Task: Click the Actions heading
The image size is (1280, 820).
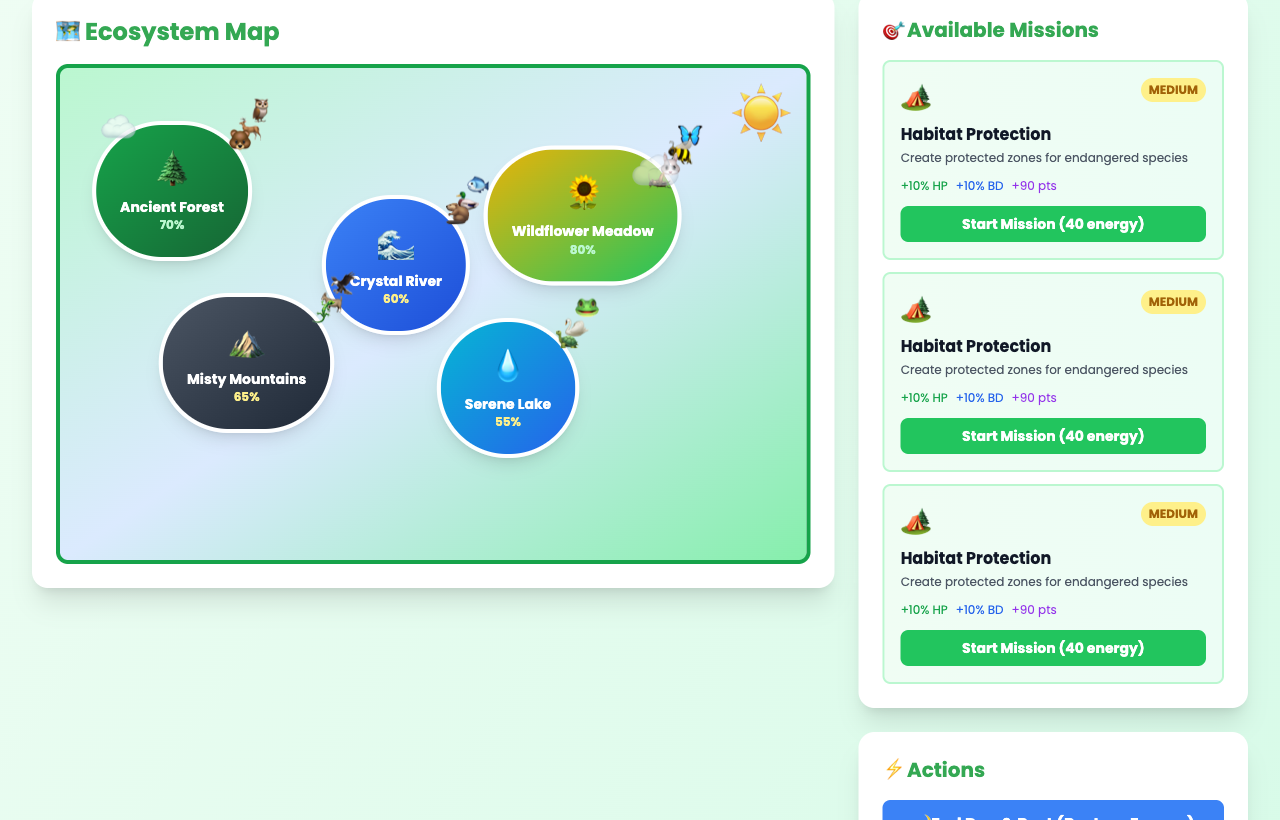Action: pos(946,770)
